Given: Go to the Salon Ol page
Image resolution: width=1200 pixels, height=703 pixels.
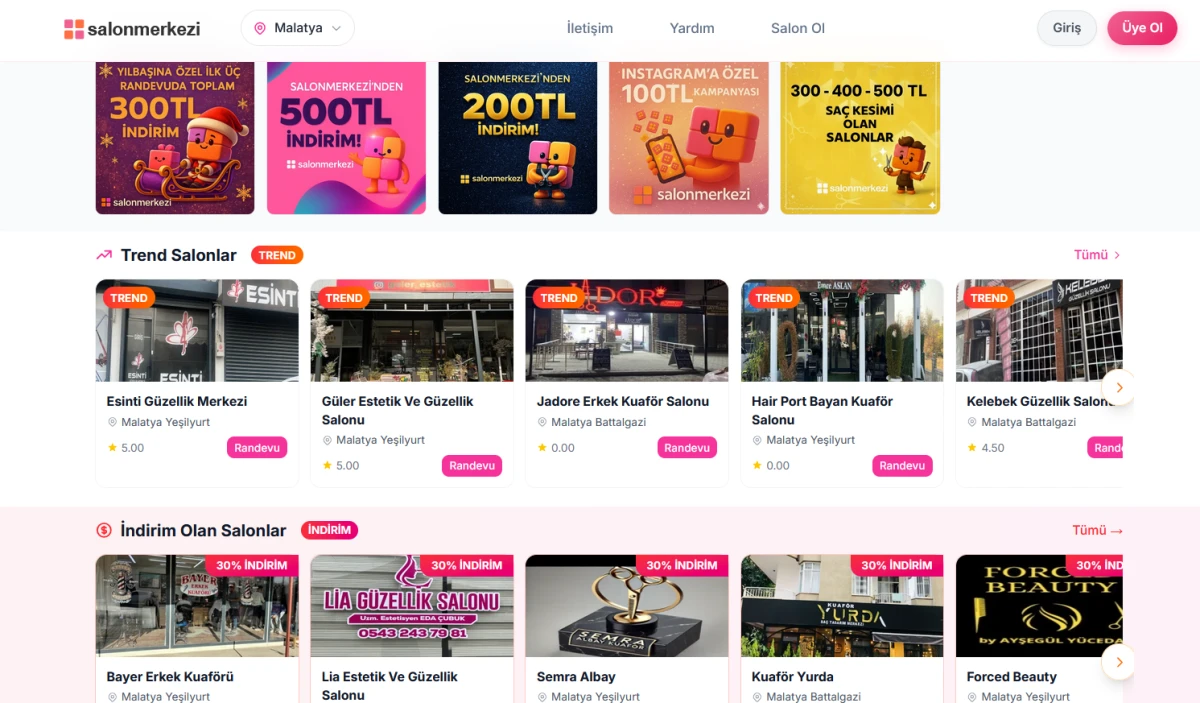Looking at the screenshot, I should (798, 28).
